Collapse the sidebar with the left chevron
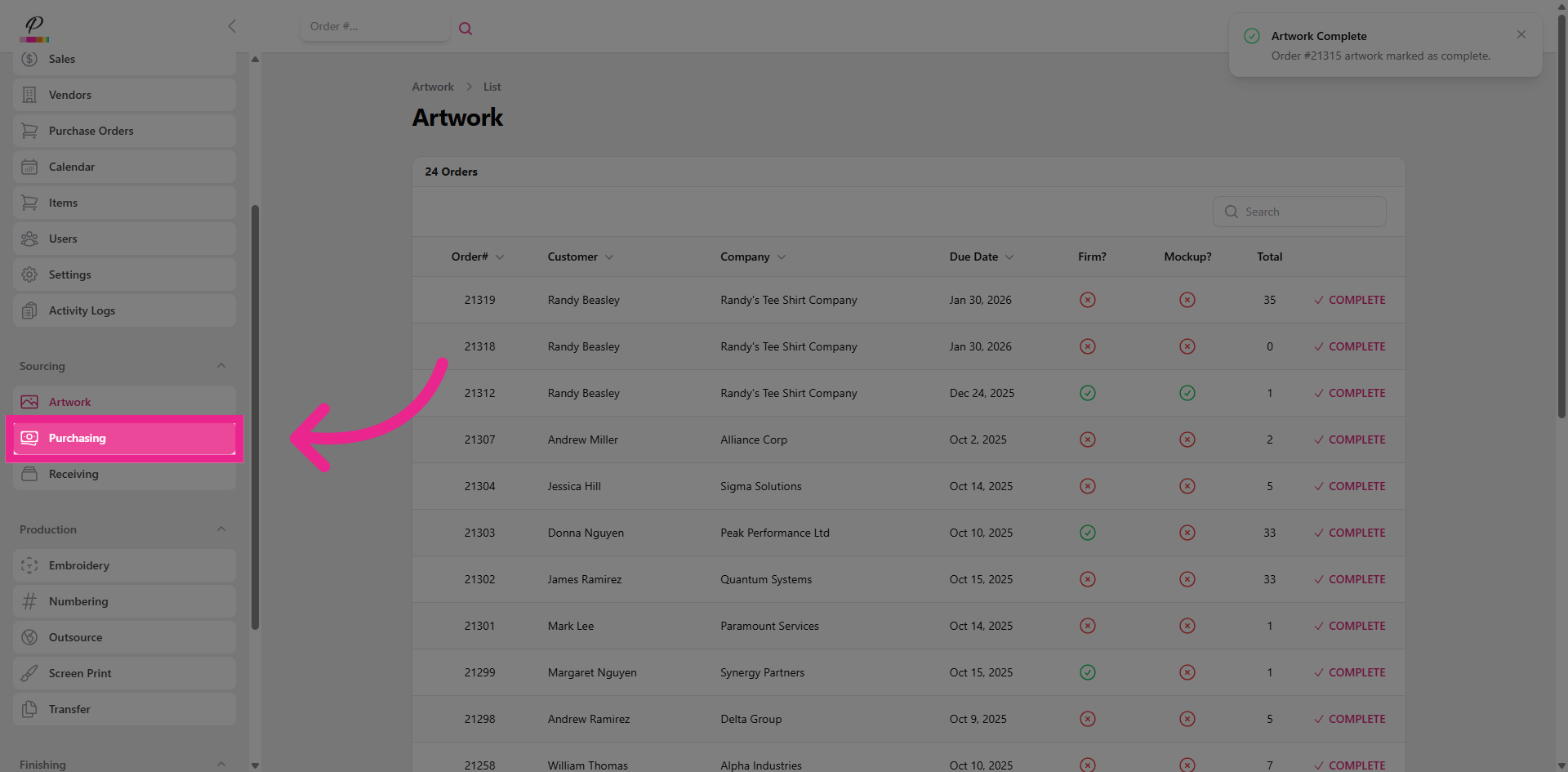 tap(232, 26)
